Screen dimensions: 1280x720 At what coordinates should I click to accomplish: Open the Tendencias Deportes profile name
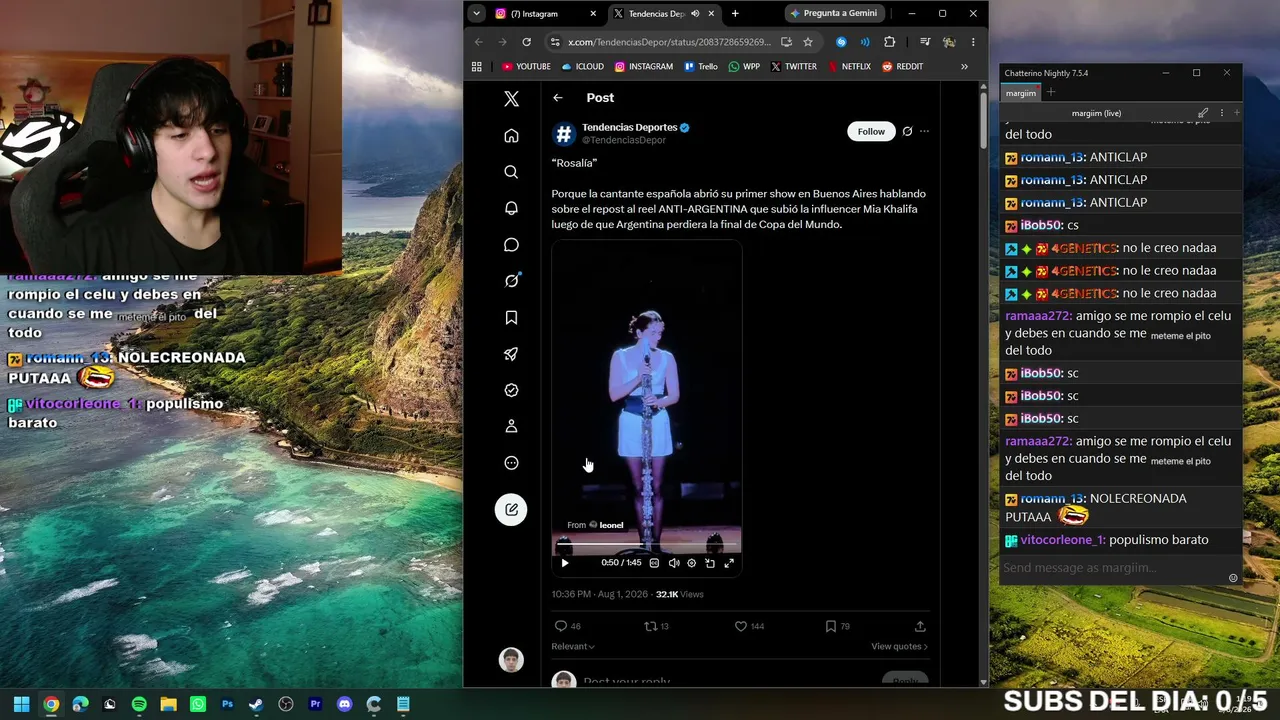click(x=629, y=128)
